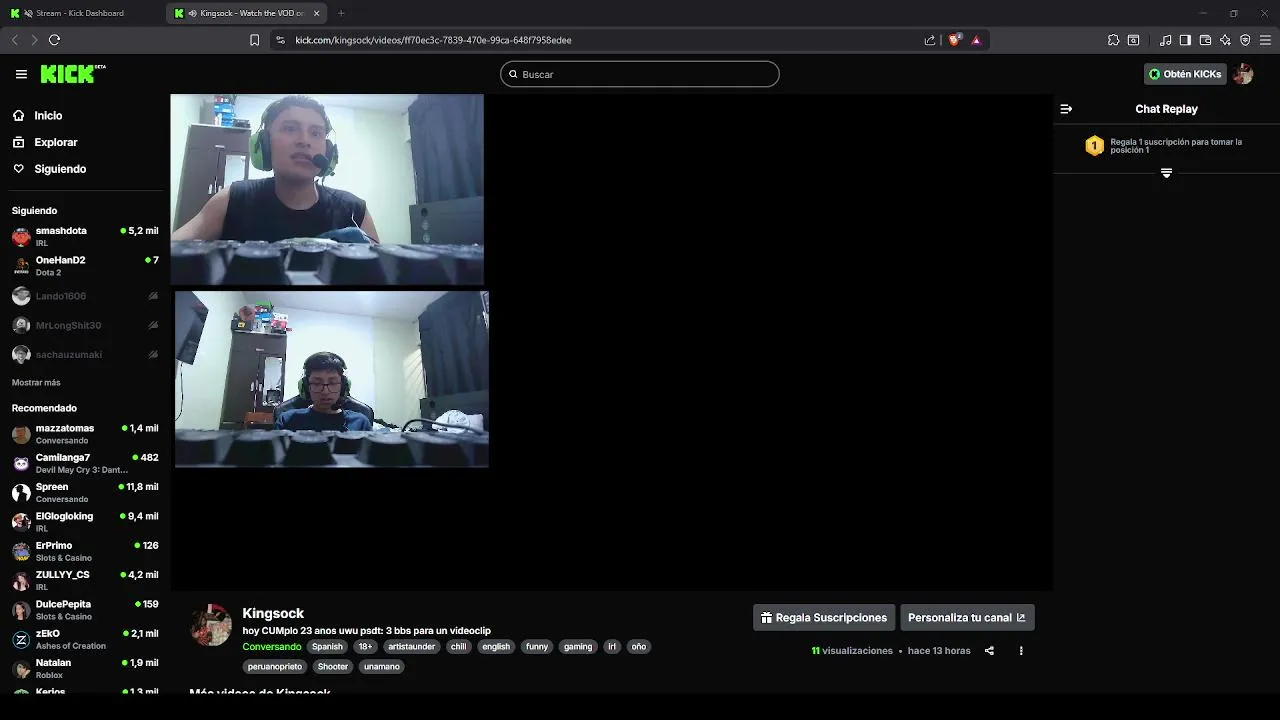The image size is (1280, 720).
Task: Open recommended channel zEkO
Action: 85,639
